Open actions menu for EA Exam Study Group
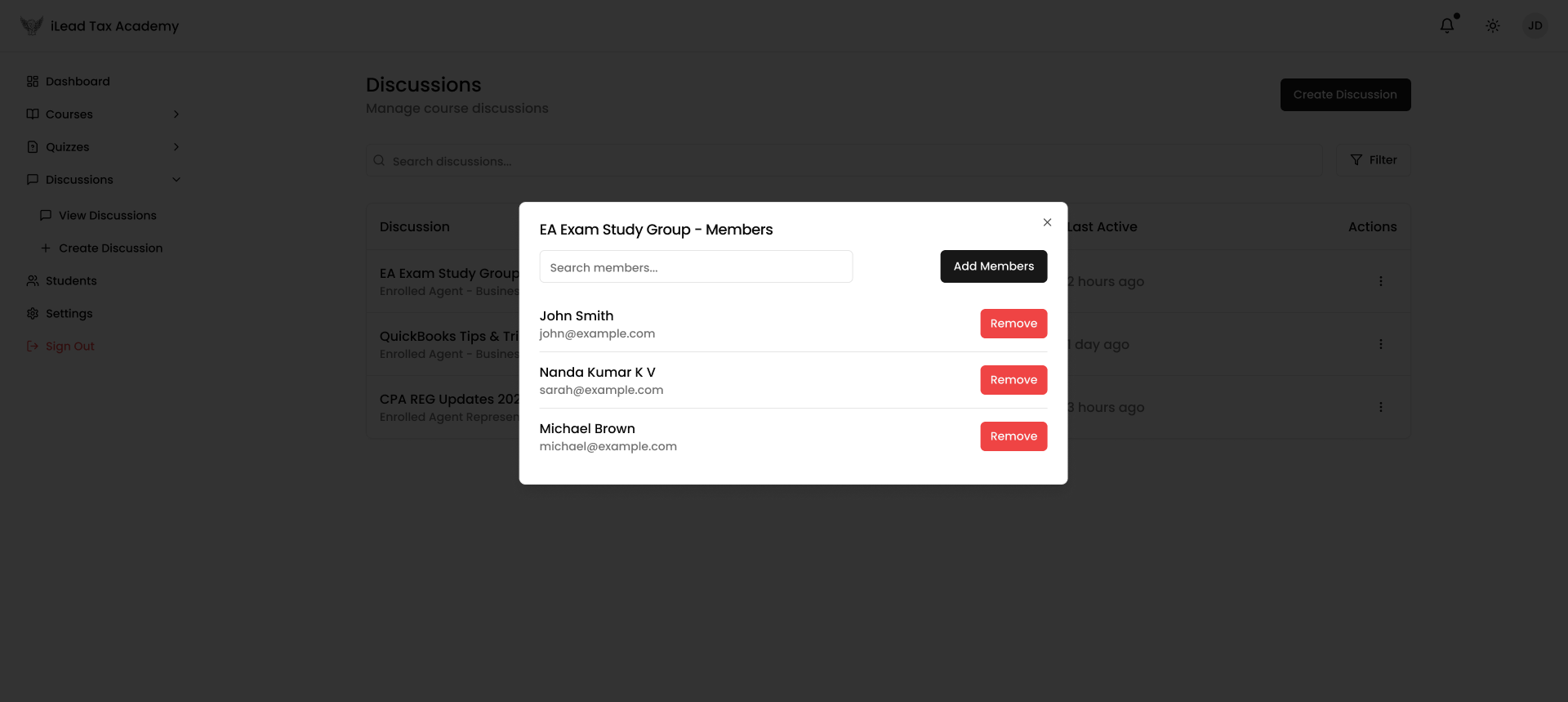 1380,281
